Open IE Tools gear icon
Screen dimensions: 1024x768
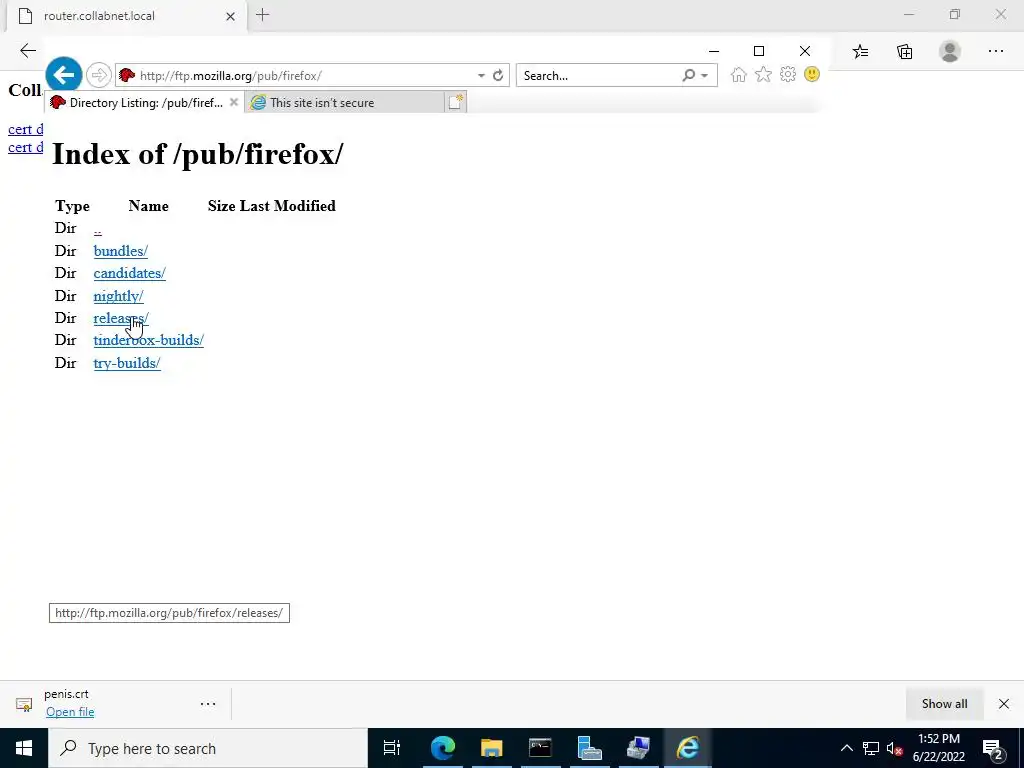tap(788, 74)
